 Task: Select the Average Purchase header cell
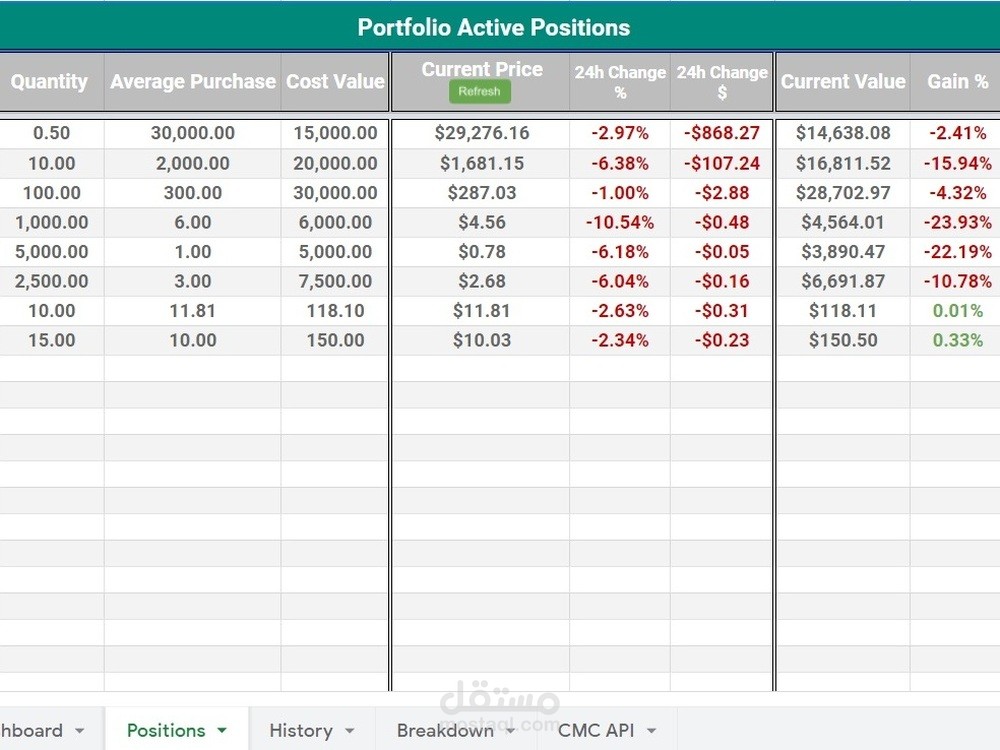coord(192,82)
